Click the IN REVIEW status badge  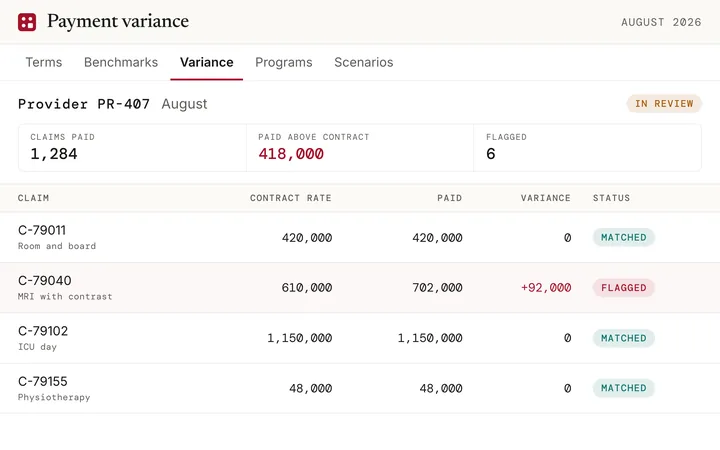[664, 104]
